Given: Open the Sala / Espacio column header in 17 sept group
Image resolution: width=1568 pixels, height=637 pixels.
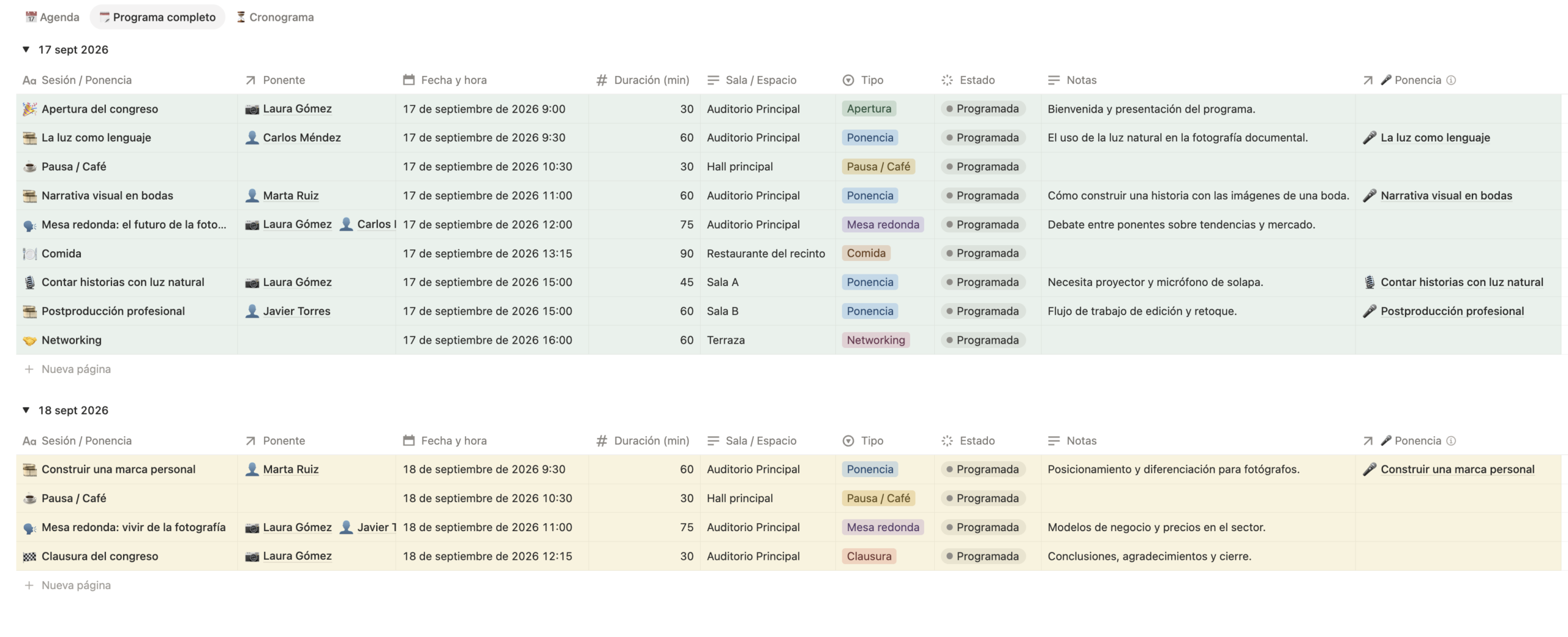Looking at the screenshot, I should coord(752,80).
